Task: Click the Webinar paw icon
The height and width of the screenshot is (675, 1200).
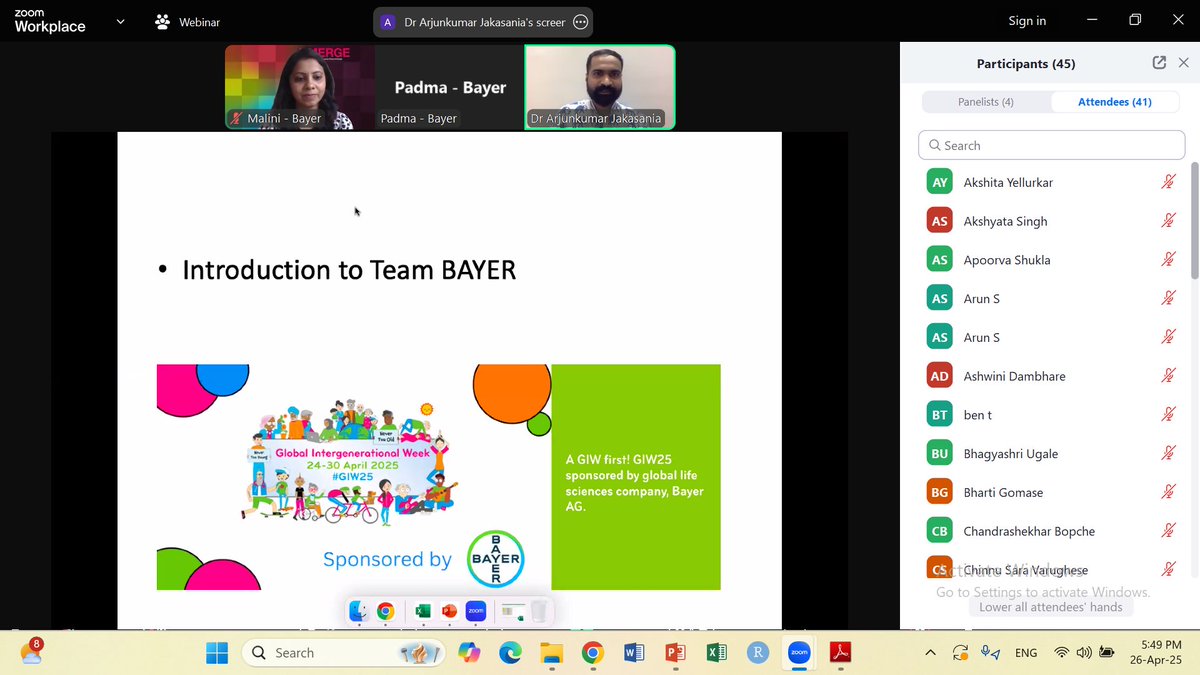Action: coord(162,21)
